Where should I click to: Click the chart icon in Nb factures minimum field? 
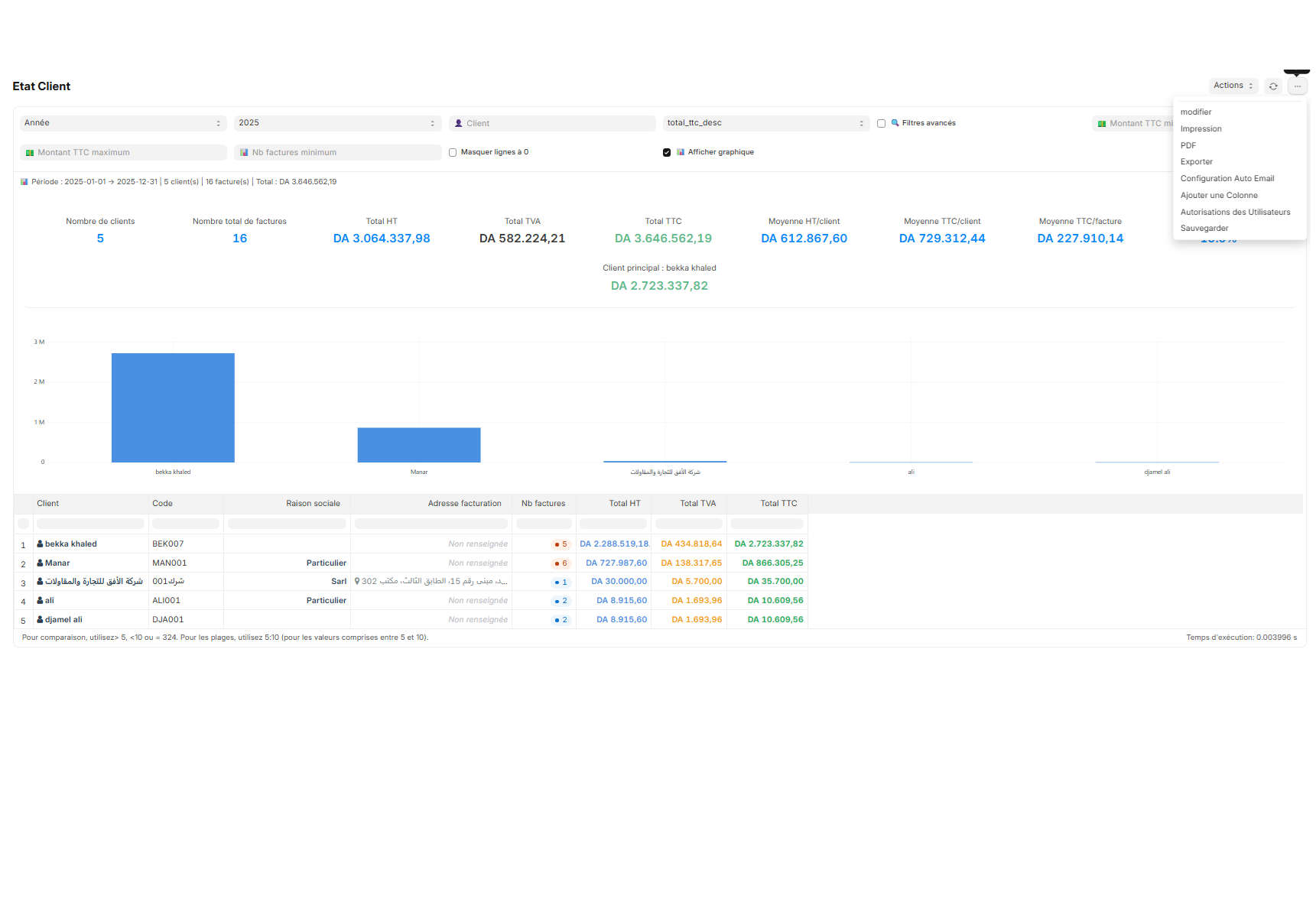point(245,152)
